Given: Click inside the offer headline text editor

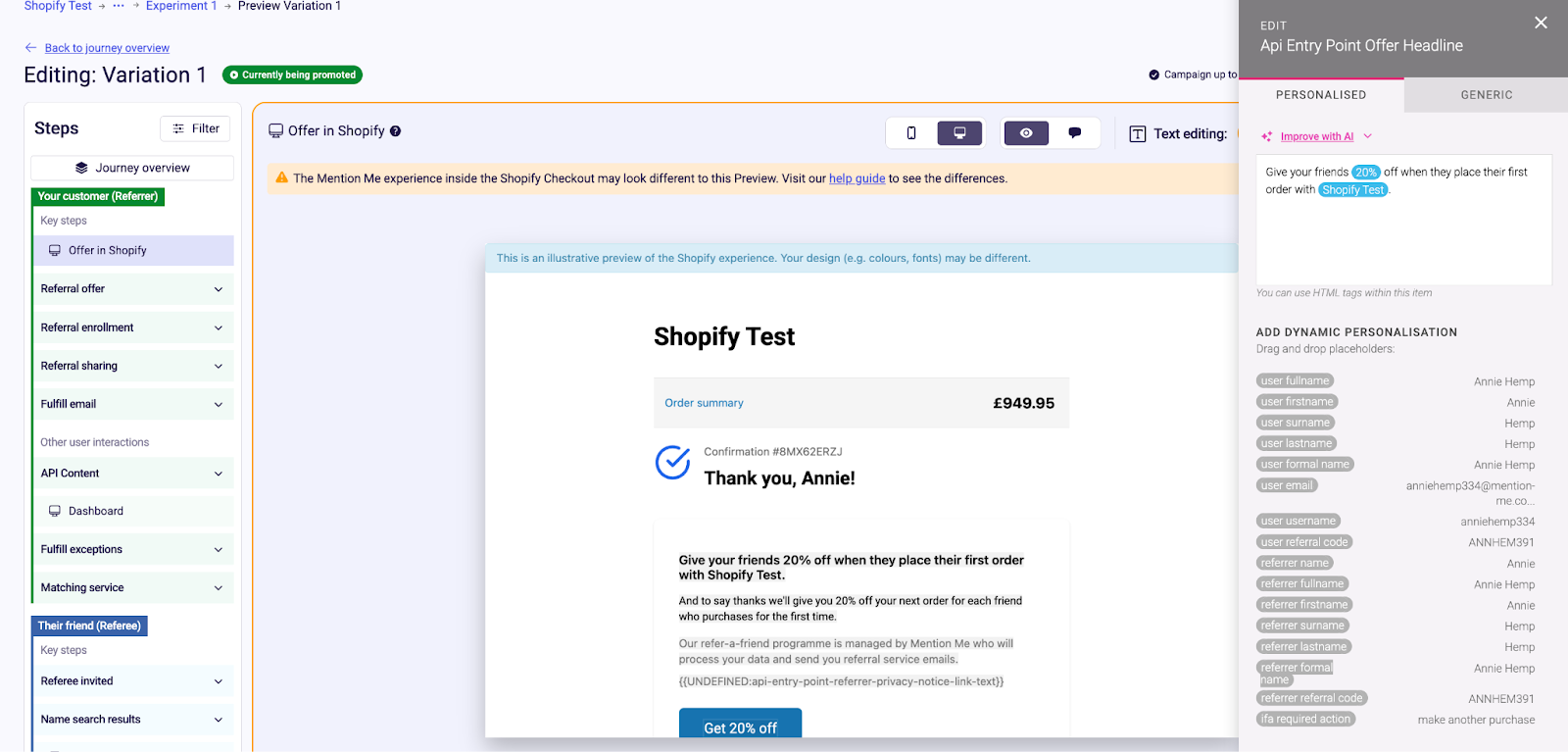Looking at the screenshot, I should 1403,220.
